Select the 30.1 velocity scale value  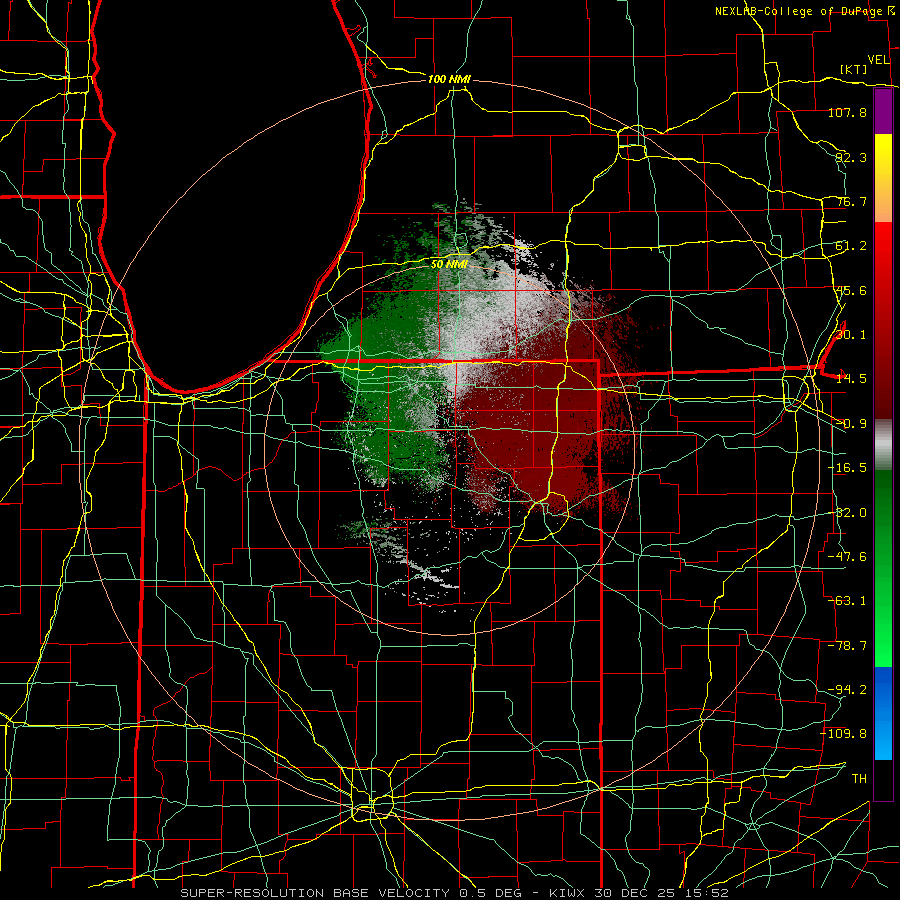(851, 335)
